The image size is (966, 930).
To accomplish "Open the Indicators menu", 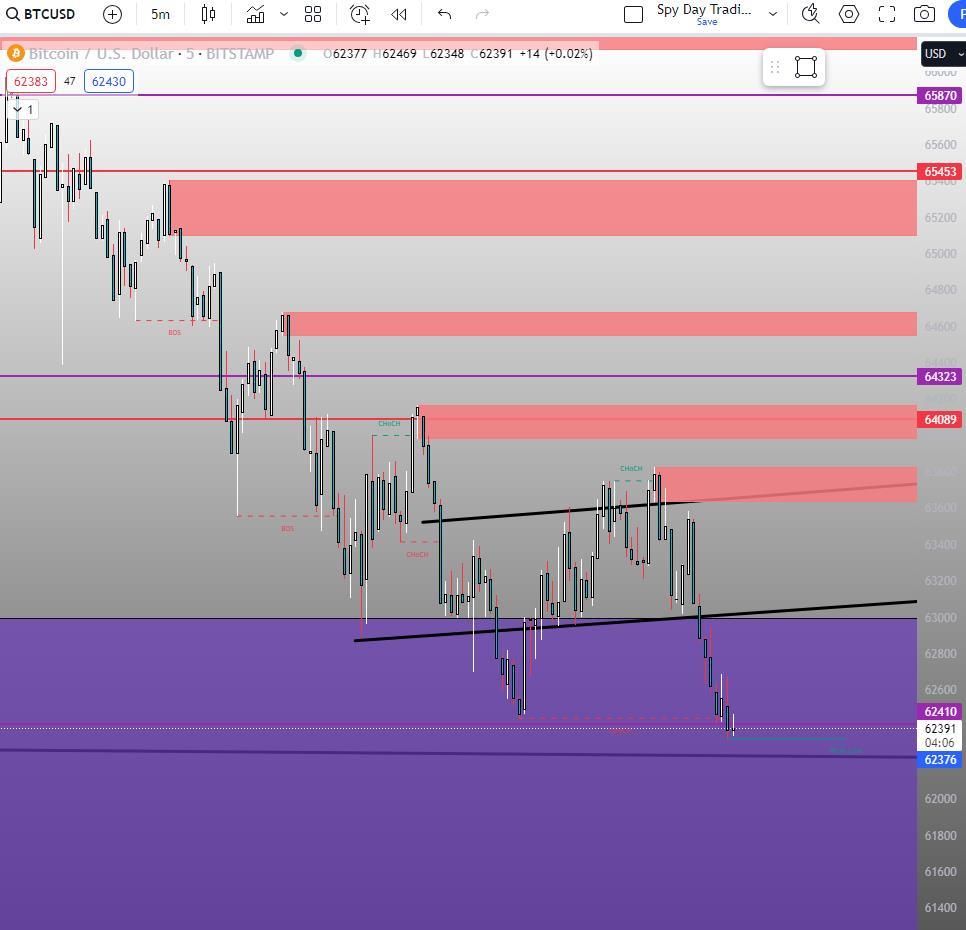I will 255,14.
